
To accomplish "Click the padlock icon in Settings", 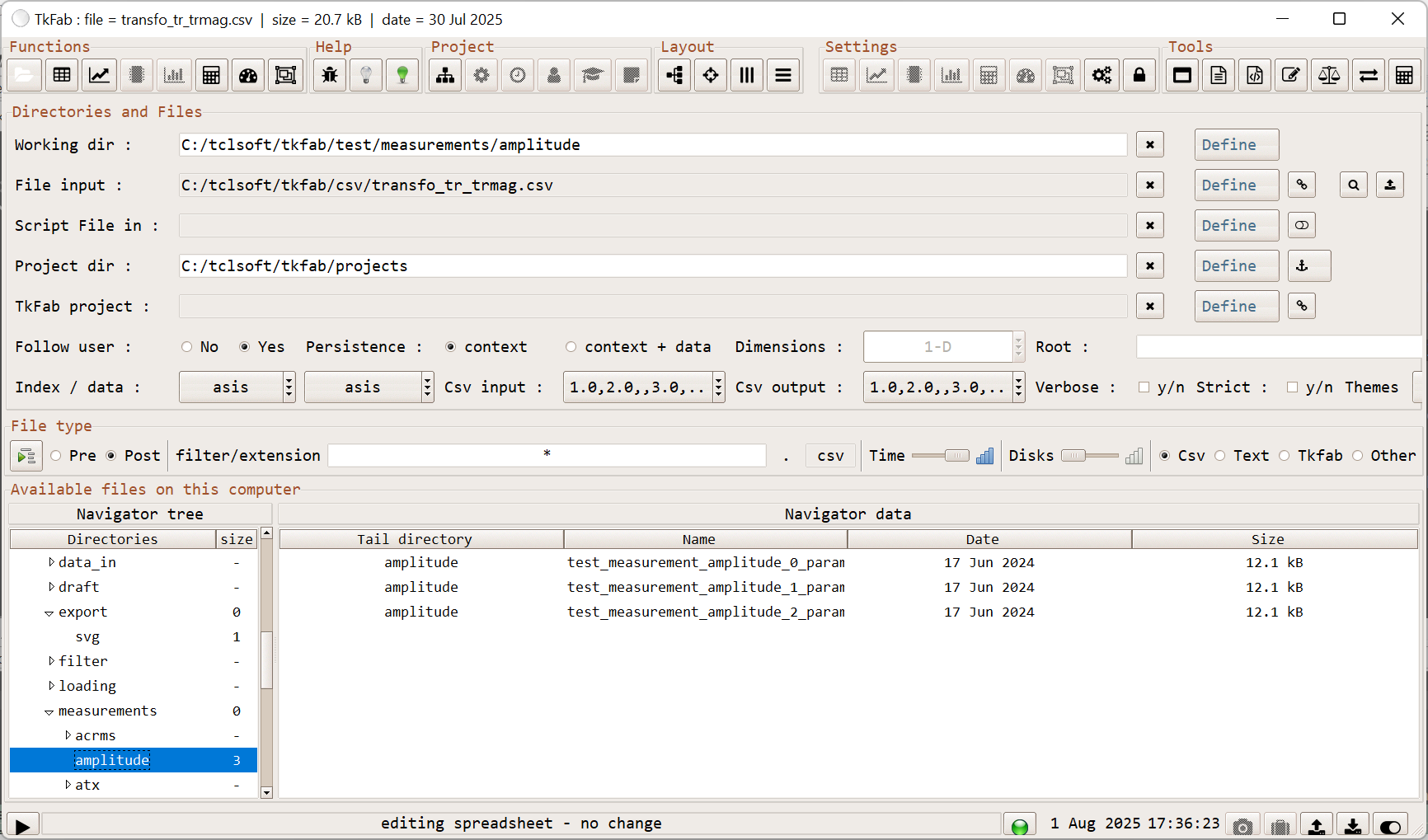I will click(1139, 76).
